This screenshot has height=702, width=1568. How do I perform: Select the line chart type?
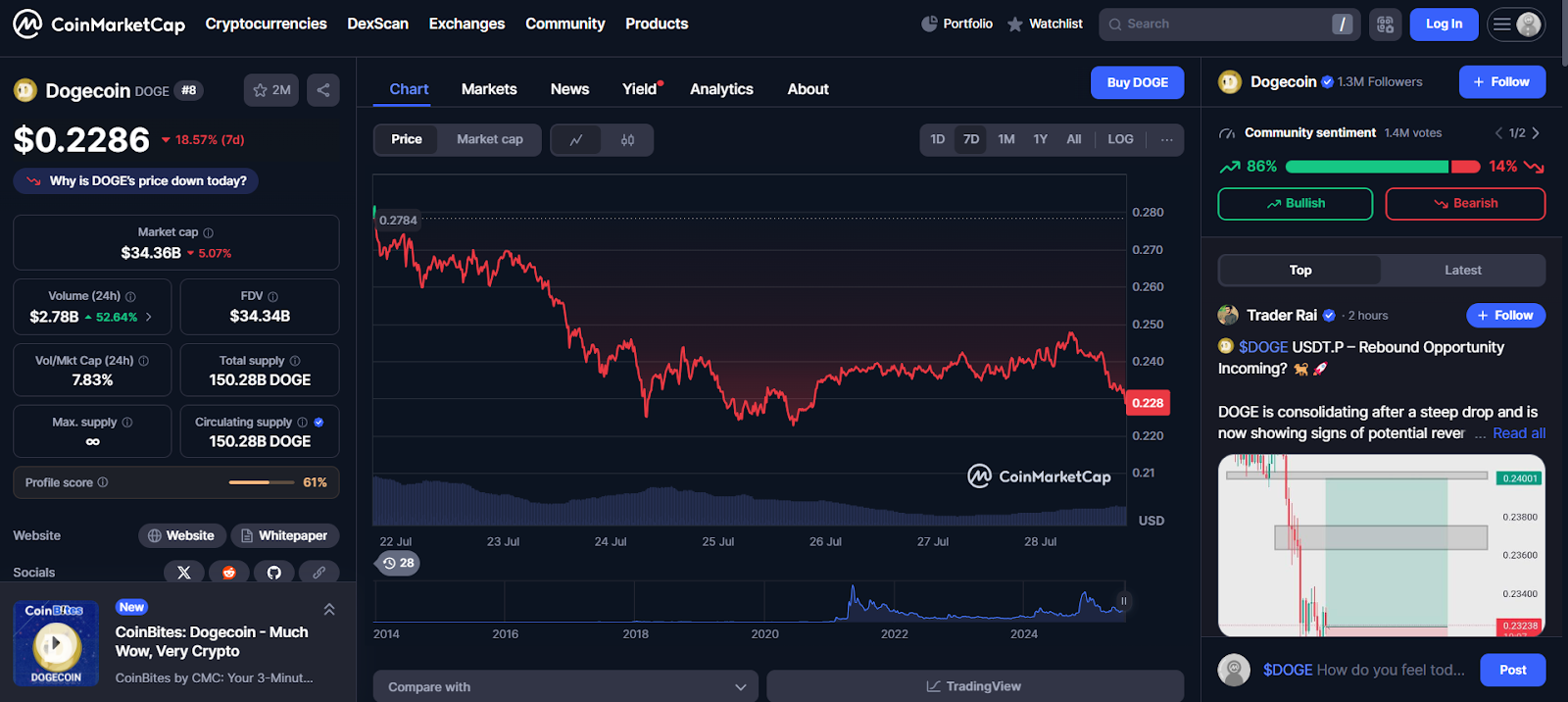(x=576, y=140)
